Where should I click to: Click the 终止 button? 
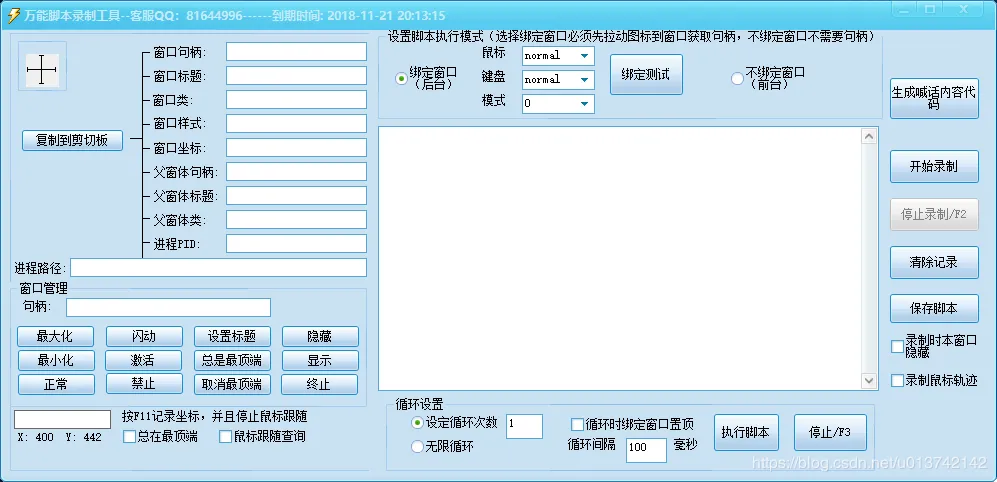[x=320, y=384]
